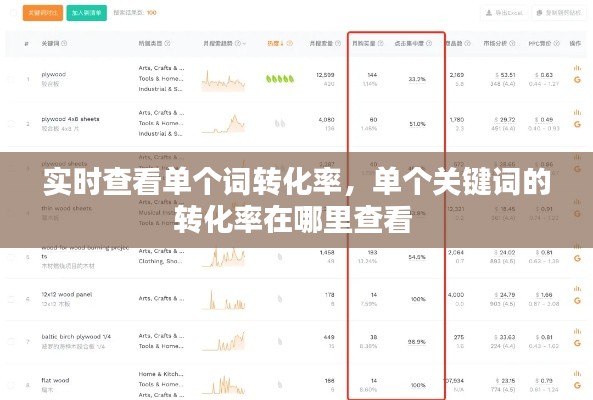Click the green add-to-list button

click(87, 13)
